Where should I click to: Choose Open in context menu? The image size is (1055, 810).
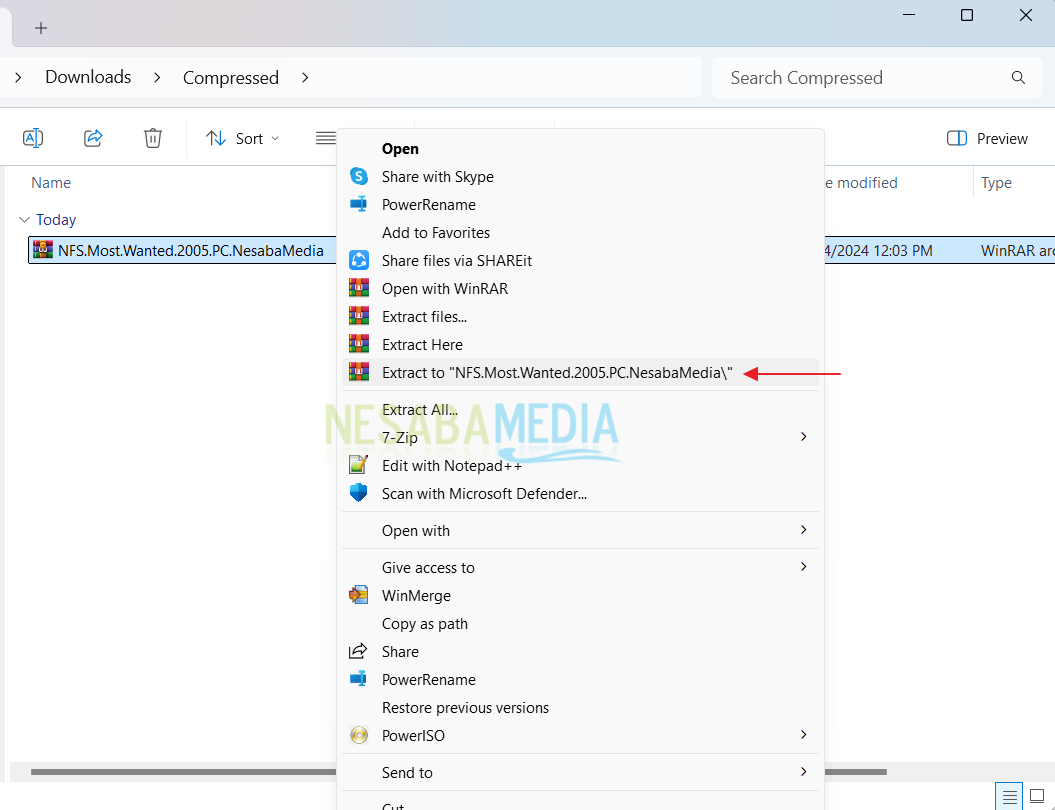(580, 149)
